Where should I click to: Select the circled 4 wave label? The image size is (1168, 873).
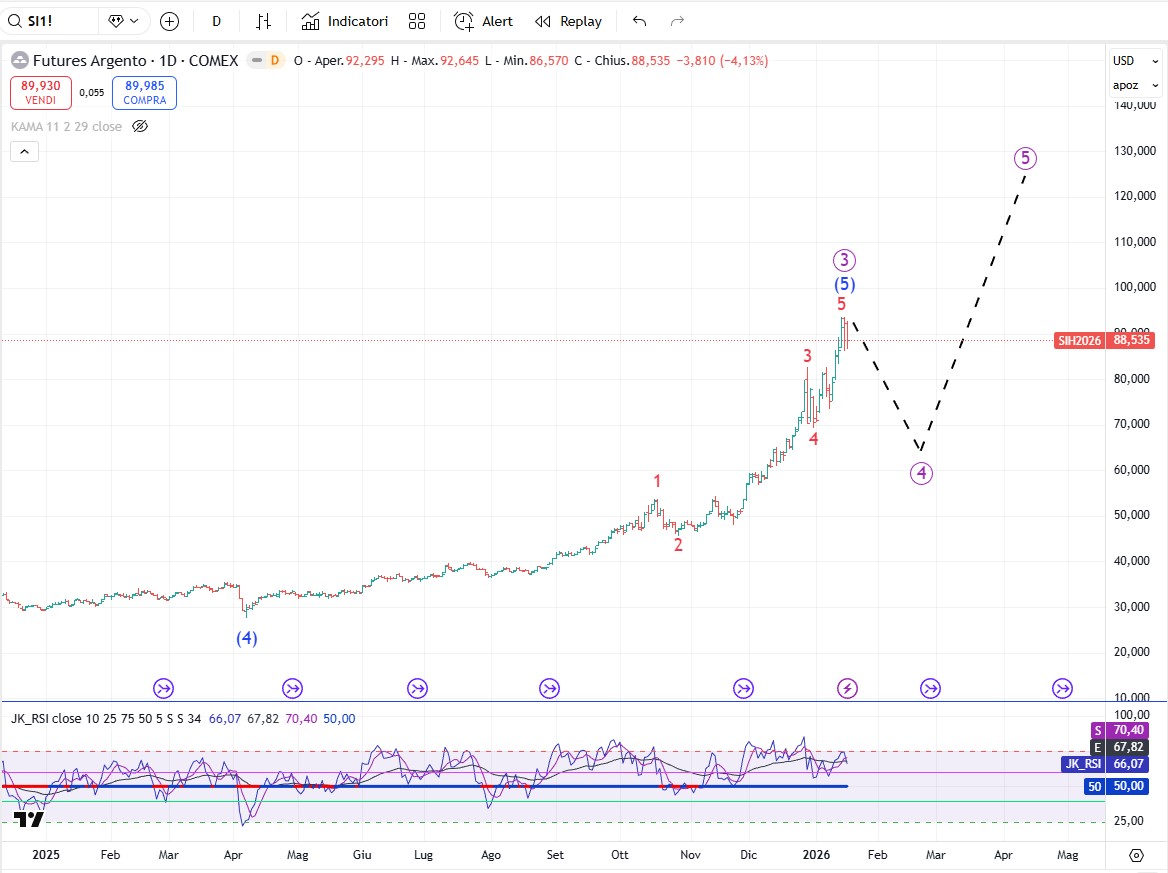(921, 473)
